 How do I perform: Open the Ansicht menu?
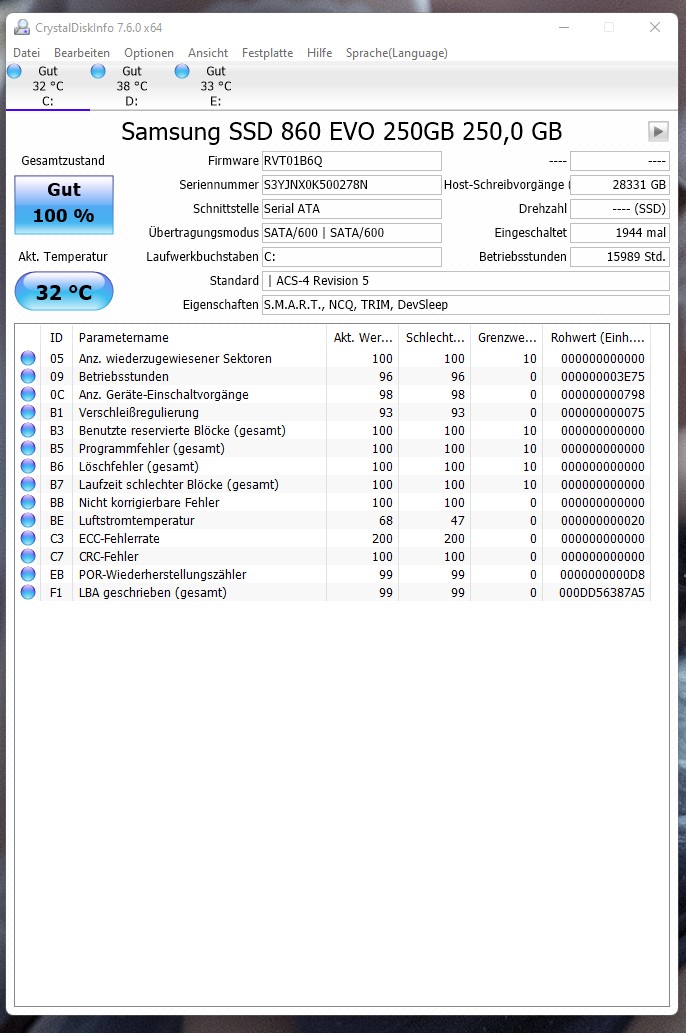point(208,53)
